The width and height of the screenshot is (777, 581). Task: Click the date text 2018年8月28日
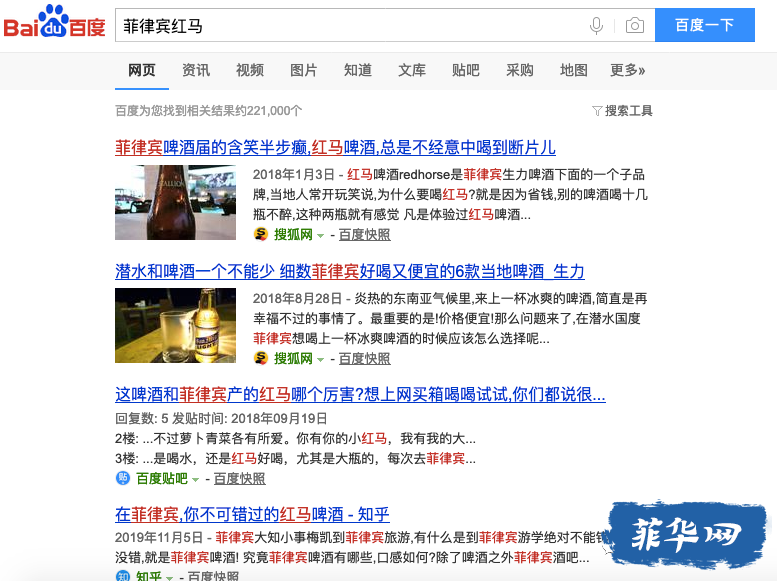[297, 298]
